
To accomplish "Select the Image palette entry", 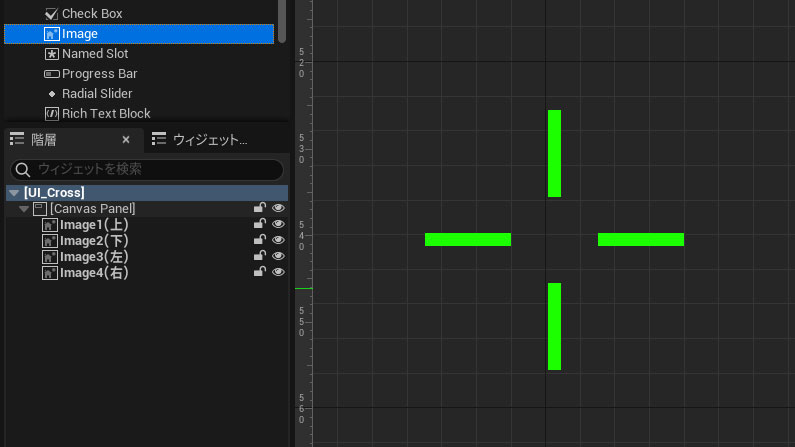I will [139, 34].
